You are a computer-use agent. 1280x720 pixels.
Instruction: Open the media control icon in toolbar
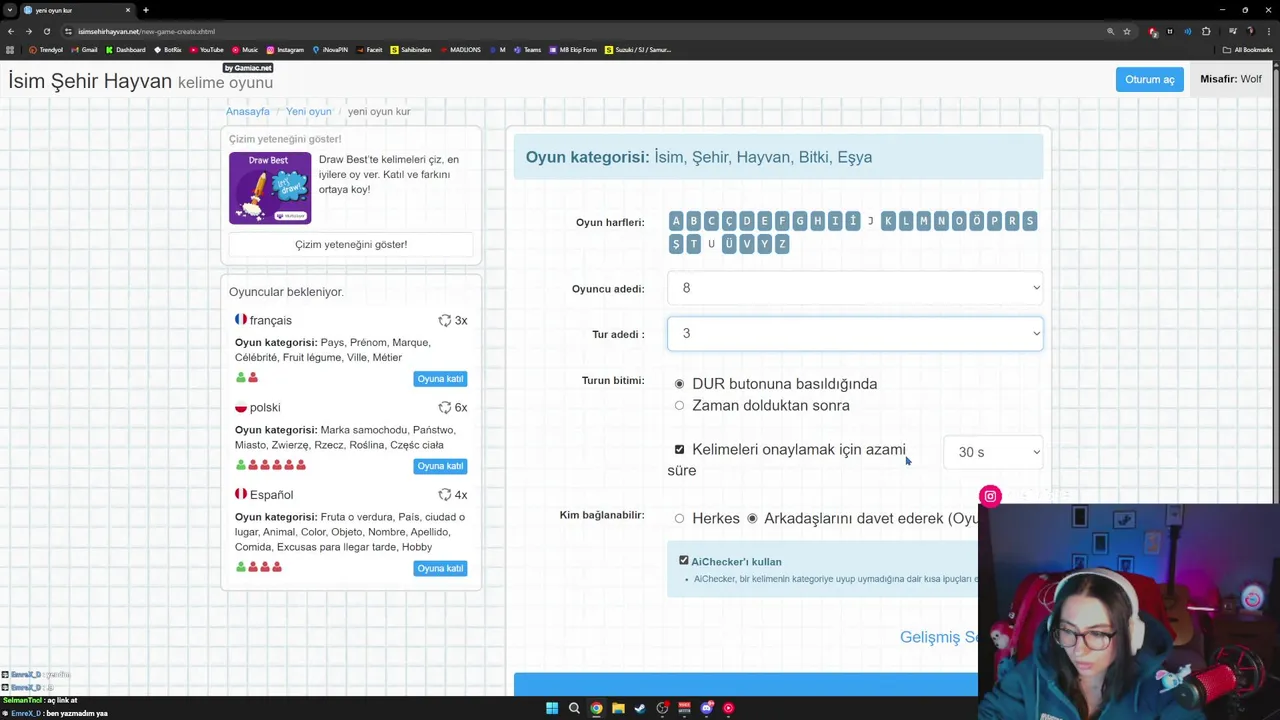pos(1233,31)
